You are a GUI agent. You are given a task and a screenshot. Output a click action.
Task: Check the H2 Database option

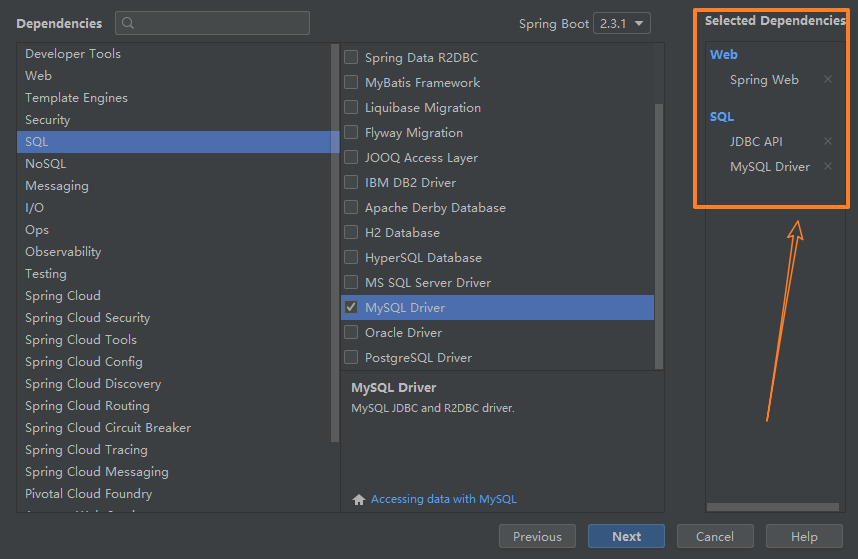click(351, 232)
